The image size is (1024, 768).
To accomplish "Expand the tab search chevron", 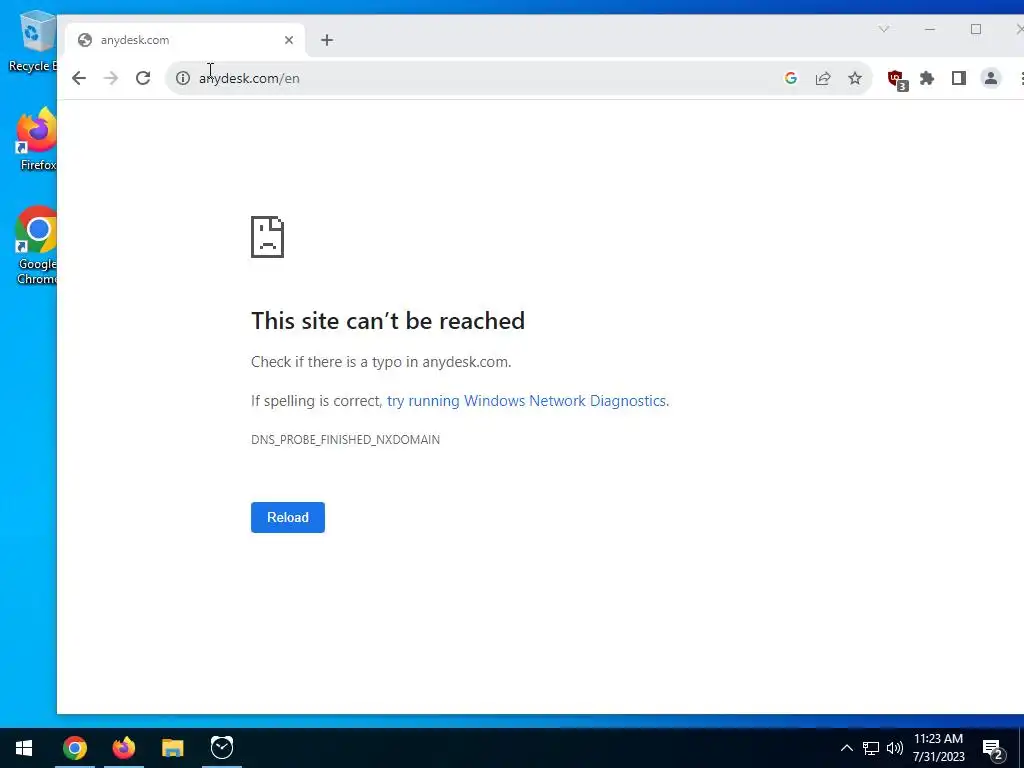I will pos(884,29).
